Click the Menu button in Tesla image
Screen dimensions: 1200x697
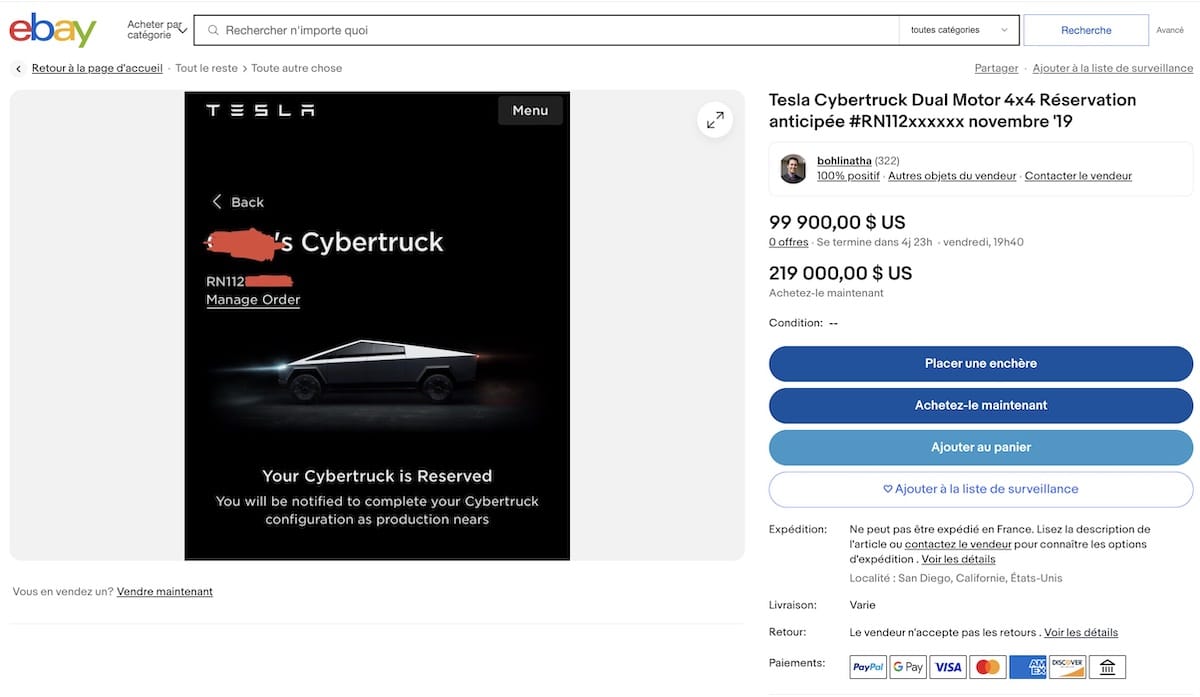[x=530, y=110]
